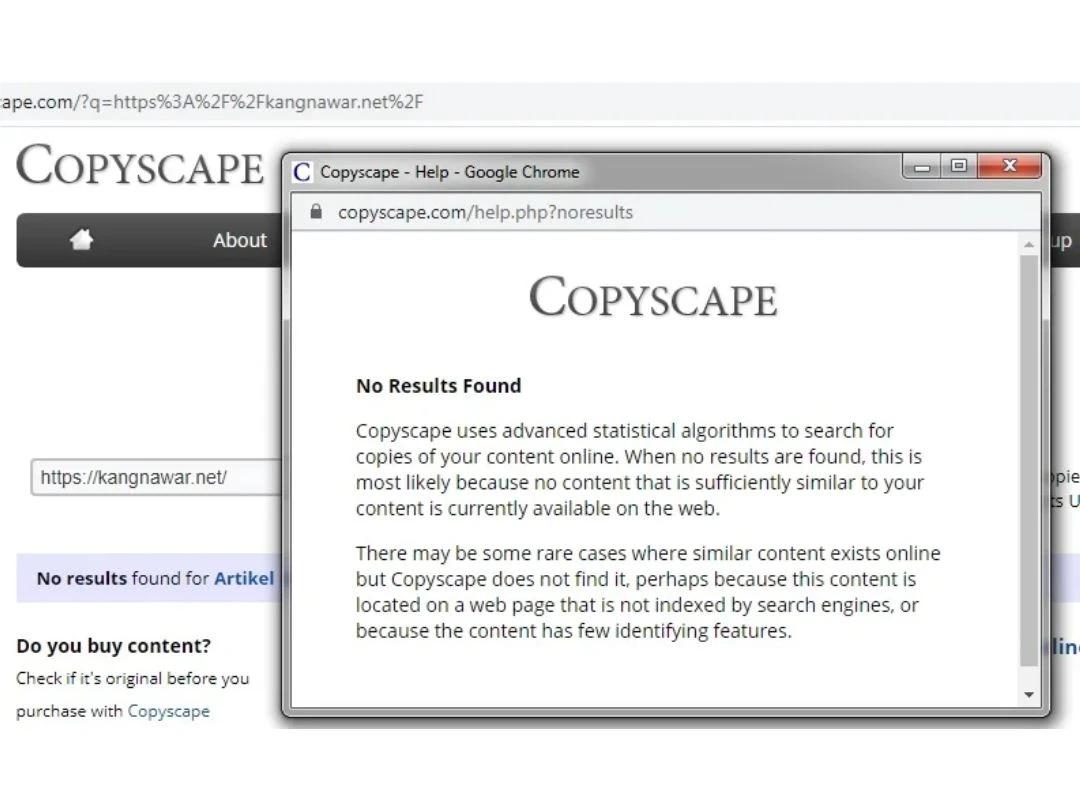The image size is (1080, 810).
Task: Open the Artikel link in results banner
Action: point(244,578)
